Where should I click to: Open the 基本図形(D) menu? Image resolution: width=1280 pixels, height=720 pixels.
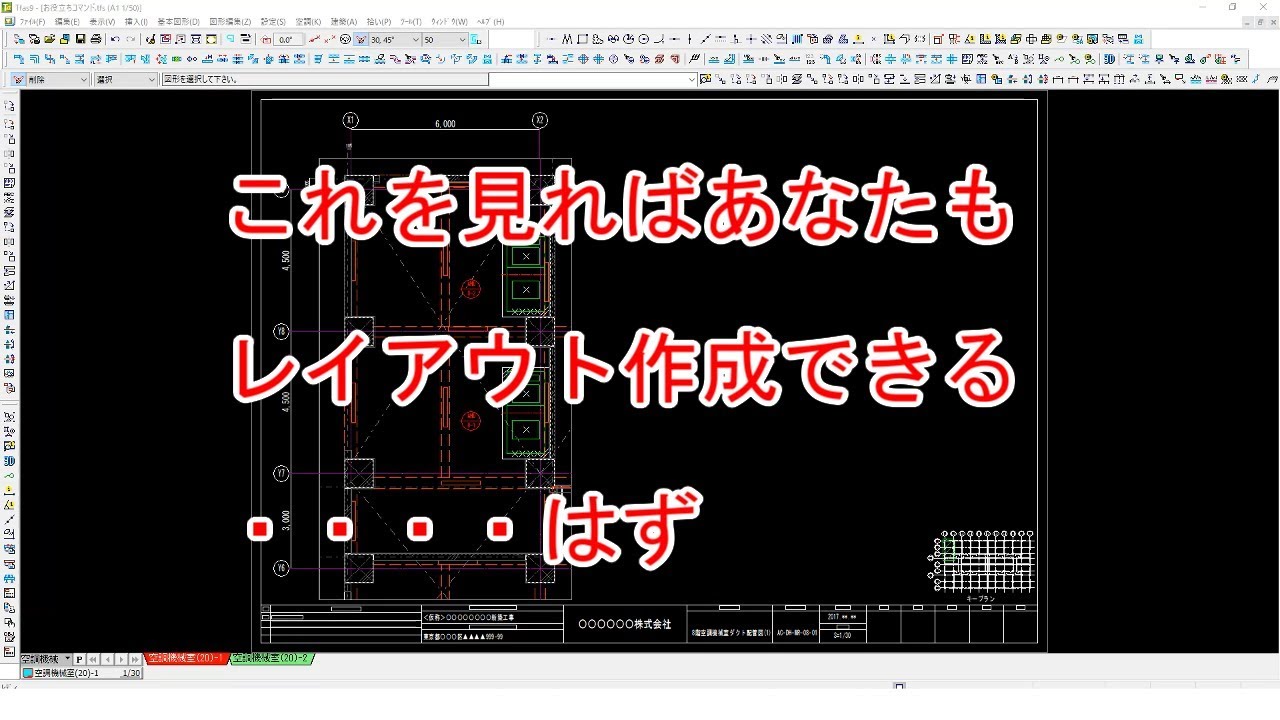coord(178,21)
